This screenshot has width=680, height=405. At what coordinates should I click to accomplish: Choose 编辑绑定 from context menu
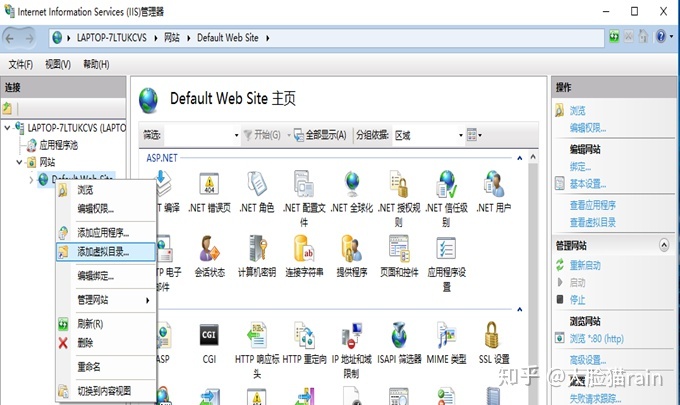[x=106, y=276]
